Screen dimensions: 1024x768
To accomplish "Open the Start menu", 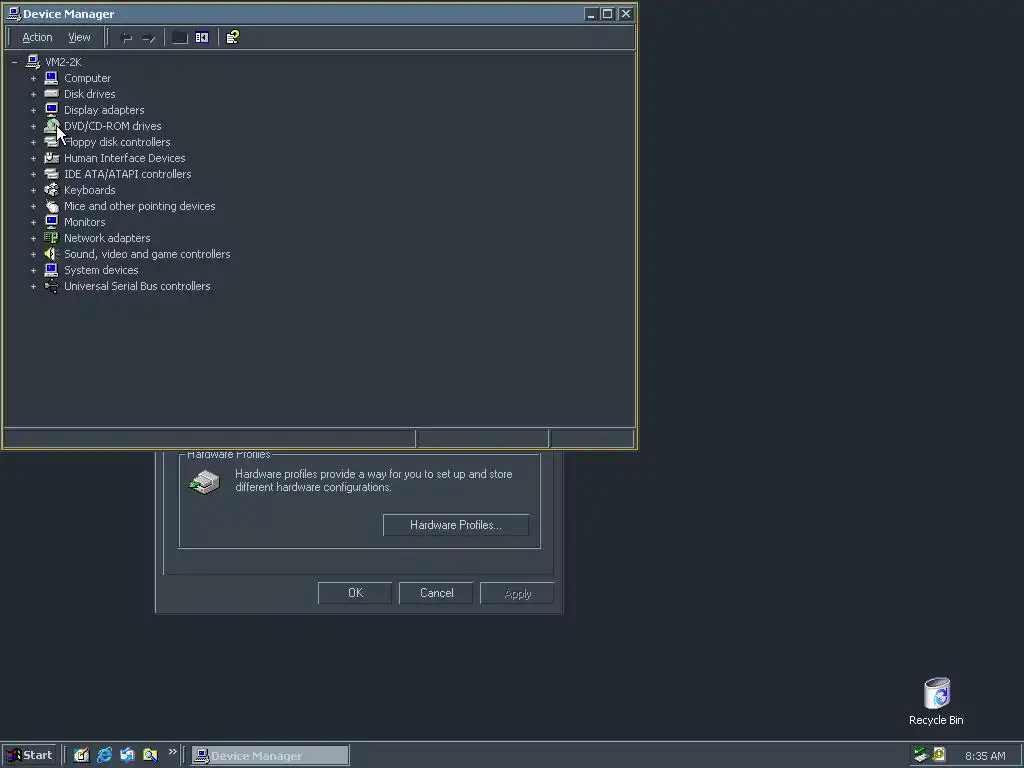I will click(29, 756).
